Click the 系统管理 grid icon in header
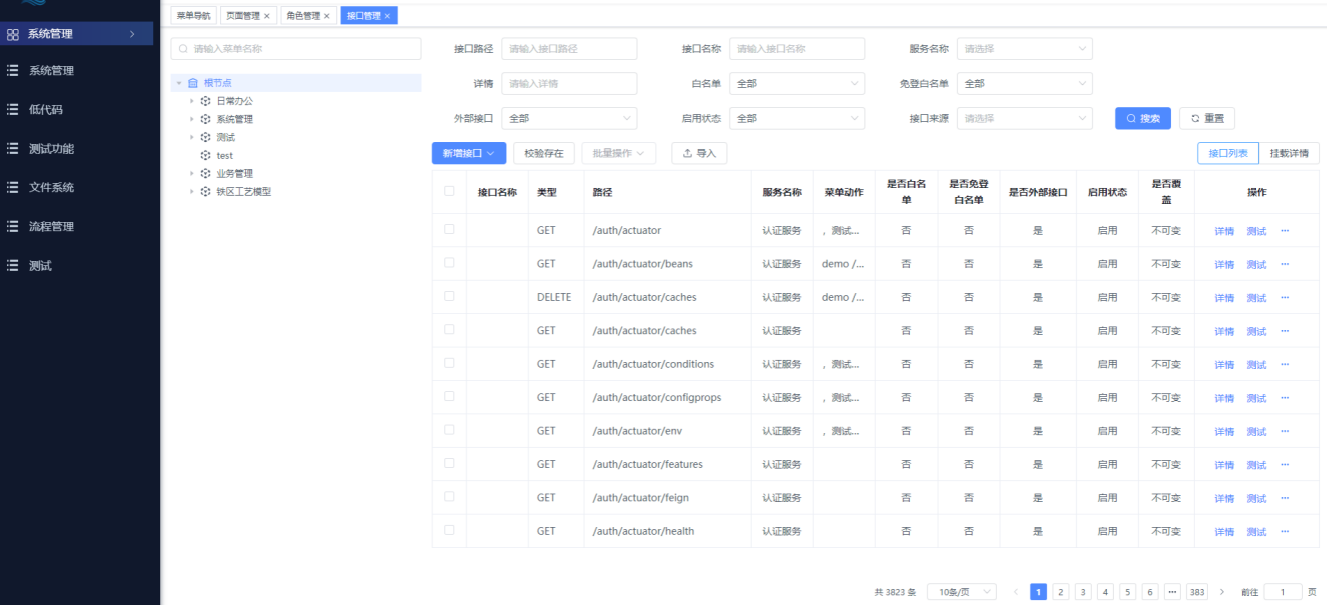The height and width of the screenshot is (605, 1327). [13, 34]
